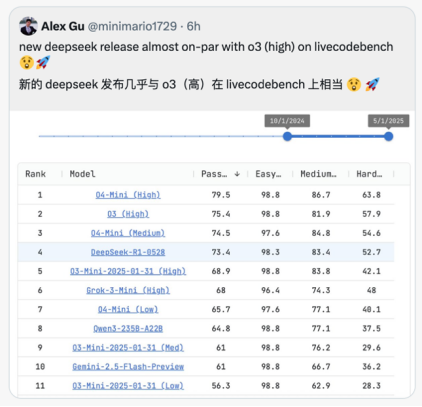The image size is (422, 407).
Task: Click the Rank column header
Action: pyautogui.click(x=36, y=174)
